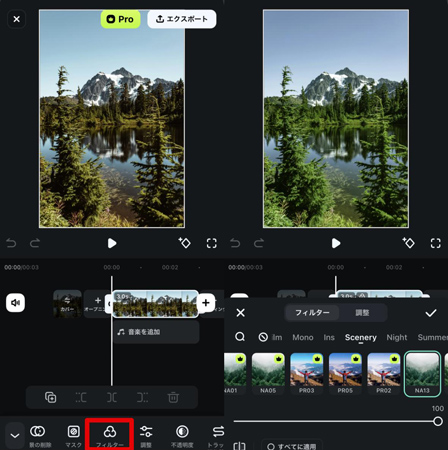Open the 不透明度 opacity tool
The image size is (448, 450).
pyautogui.click(x=182, y=436)
